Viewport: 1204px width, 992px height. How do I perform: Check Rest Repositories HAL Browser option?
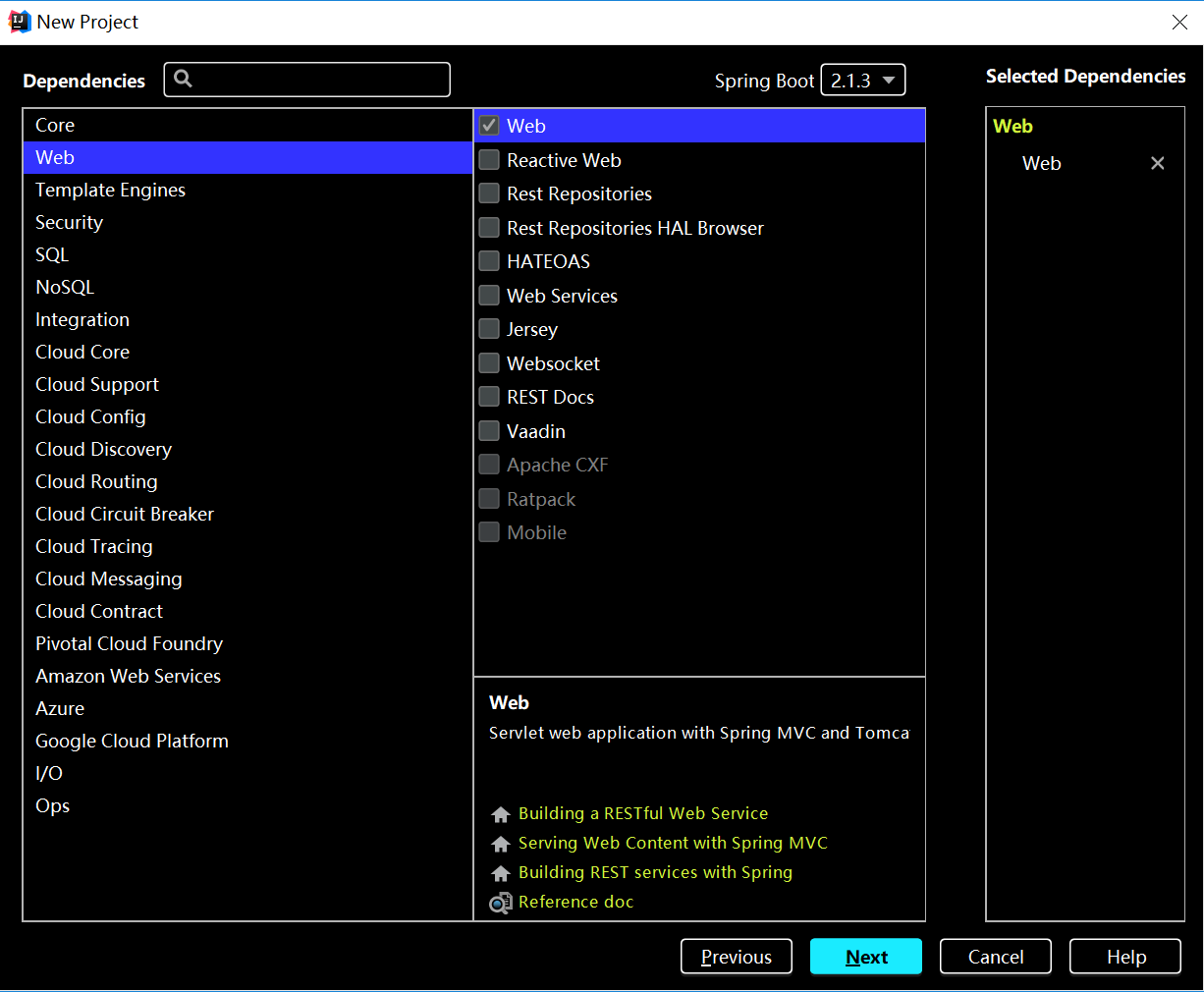(489, 228)
